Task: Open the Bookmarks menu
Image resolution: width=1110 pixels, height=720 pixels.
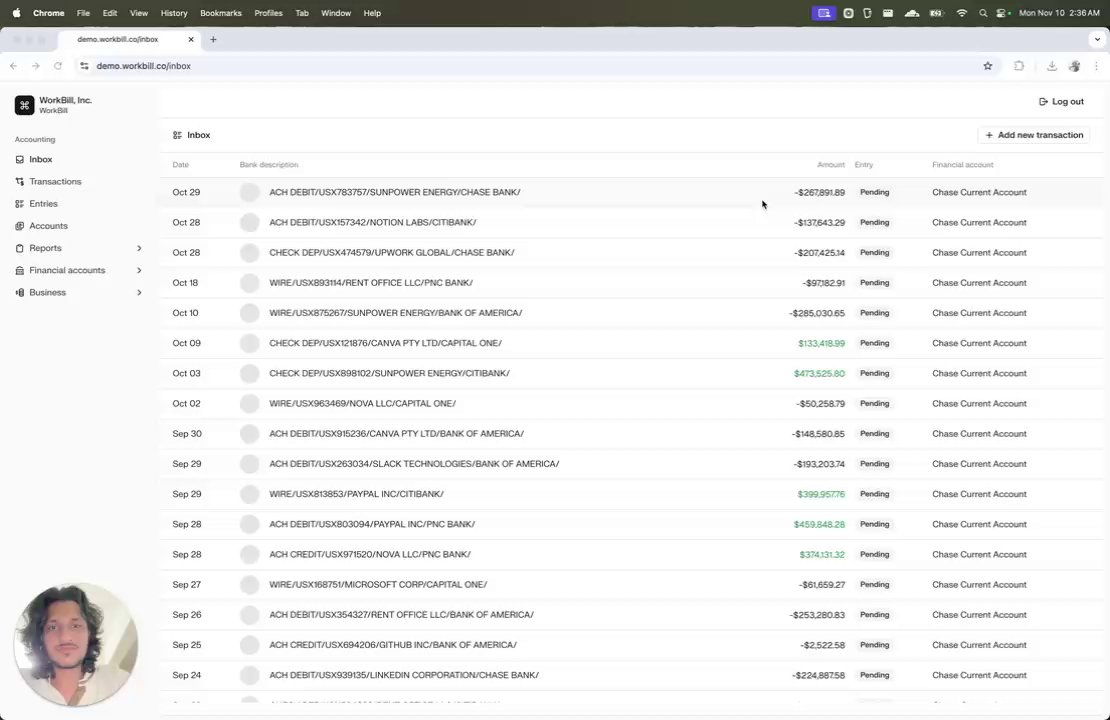Action: click(x=221, y=13)
